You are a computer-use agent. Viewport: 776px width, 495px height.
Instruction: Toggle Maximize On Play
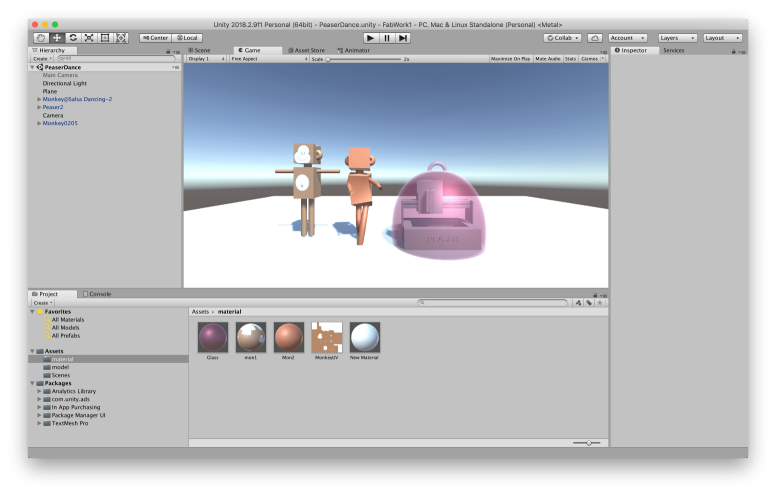[510, 58]
